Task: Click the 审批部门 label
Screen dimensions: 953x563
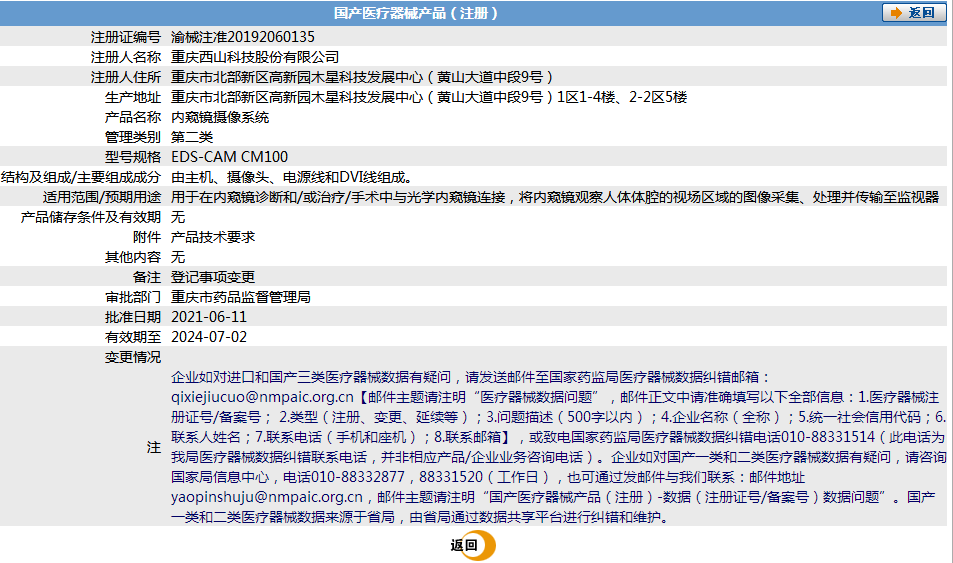Action: [132, 297]
